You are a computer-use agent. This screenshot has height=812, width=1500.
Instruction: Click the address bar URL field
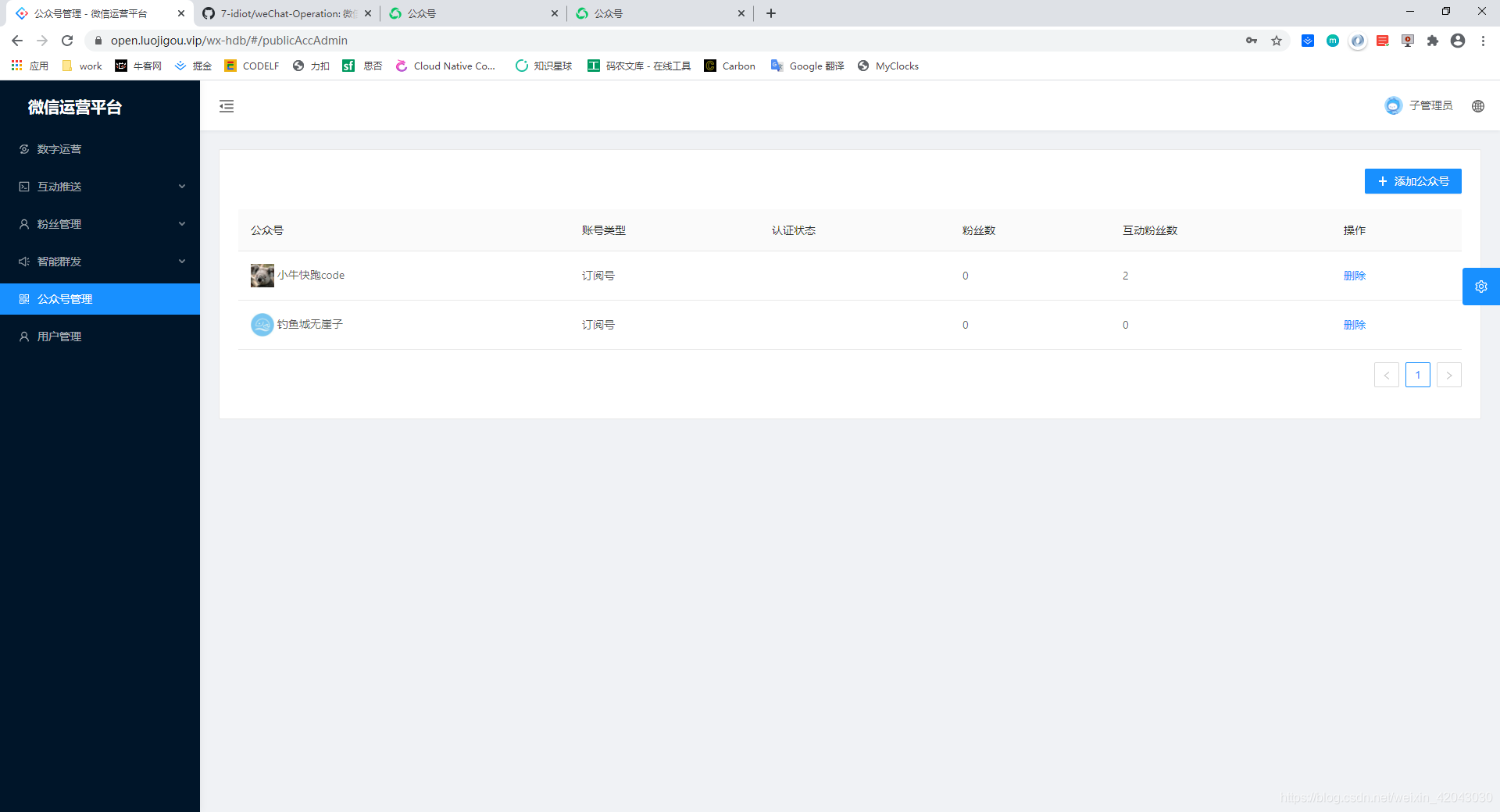(664, 41)
